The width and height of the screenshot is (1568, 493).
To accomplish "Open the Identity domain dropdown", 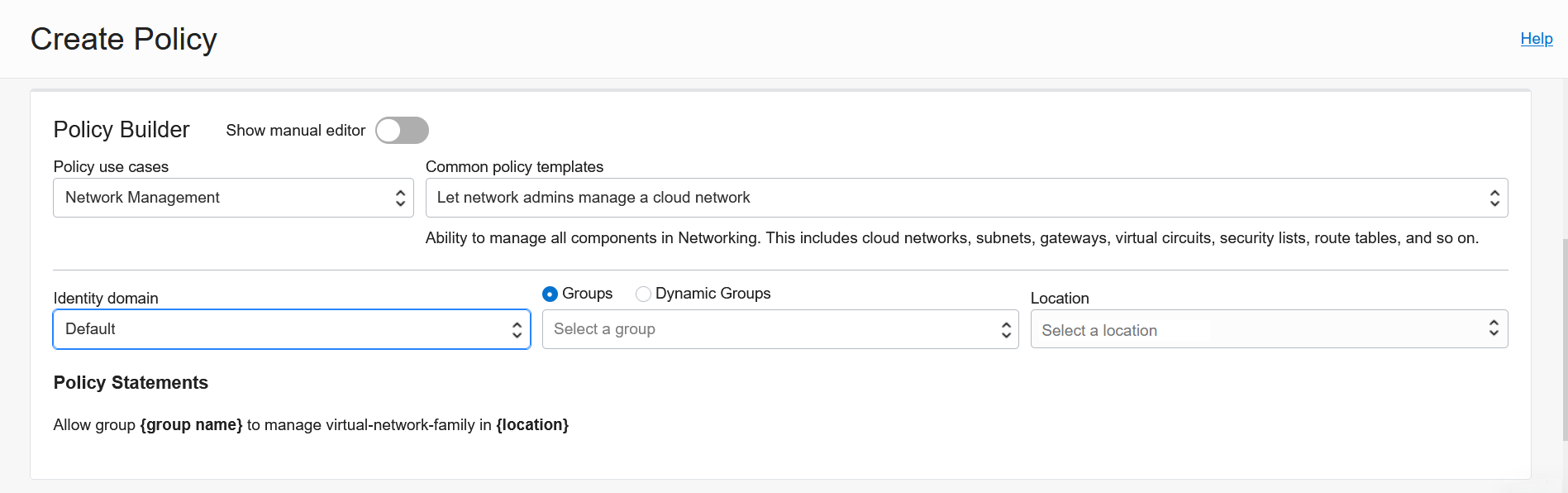I will coord(292,329).
